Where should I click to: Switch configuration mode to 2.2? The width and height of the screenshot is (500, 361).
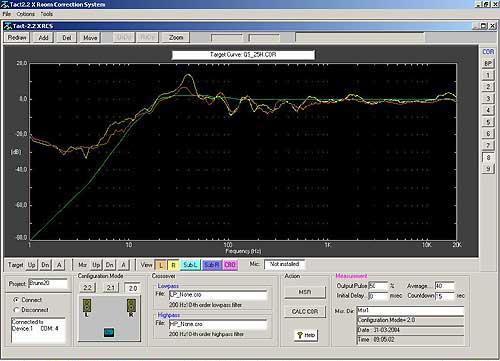88,288
